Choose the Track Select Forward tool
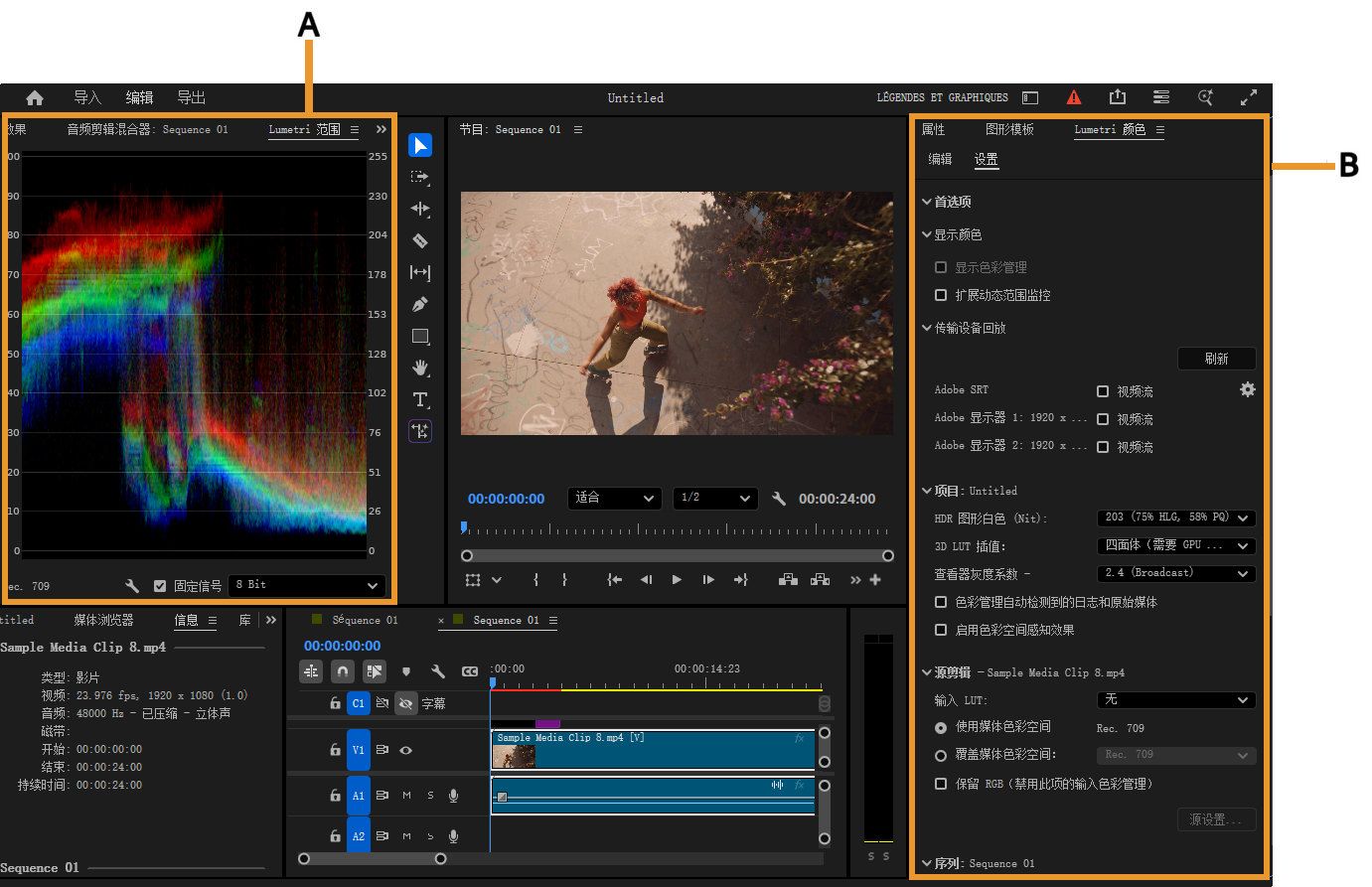This screenshot has height=887, width=1372. 420,177
